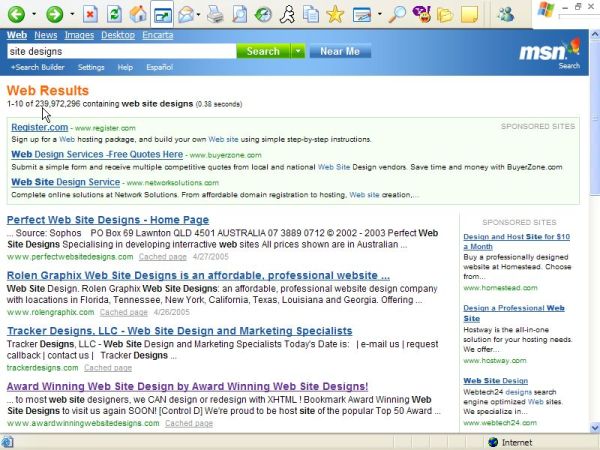Click the green Back arrow button
This screenshot has height=450, width=600.
pyautogui.click(x=16, y=14)
